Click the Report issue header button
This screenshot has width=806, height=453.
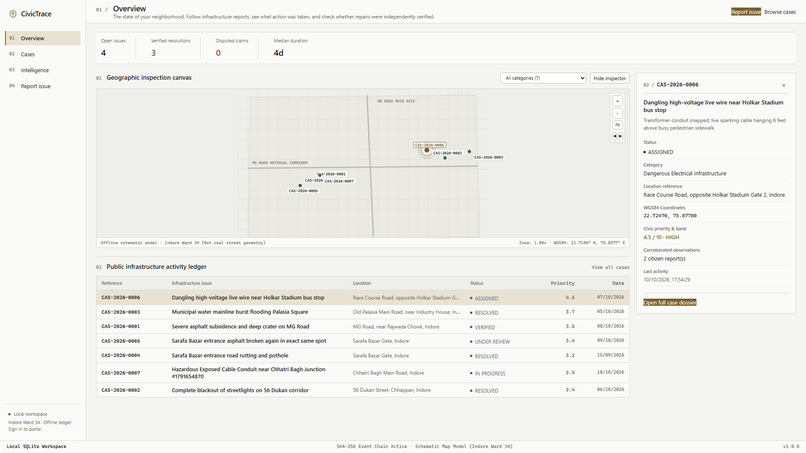click(746, 12)
